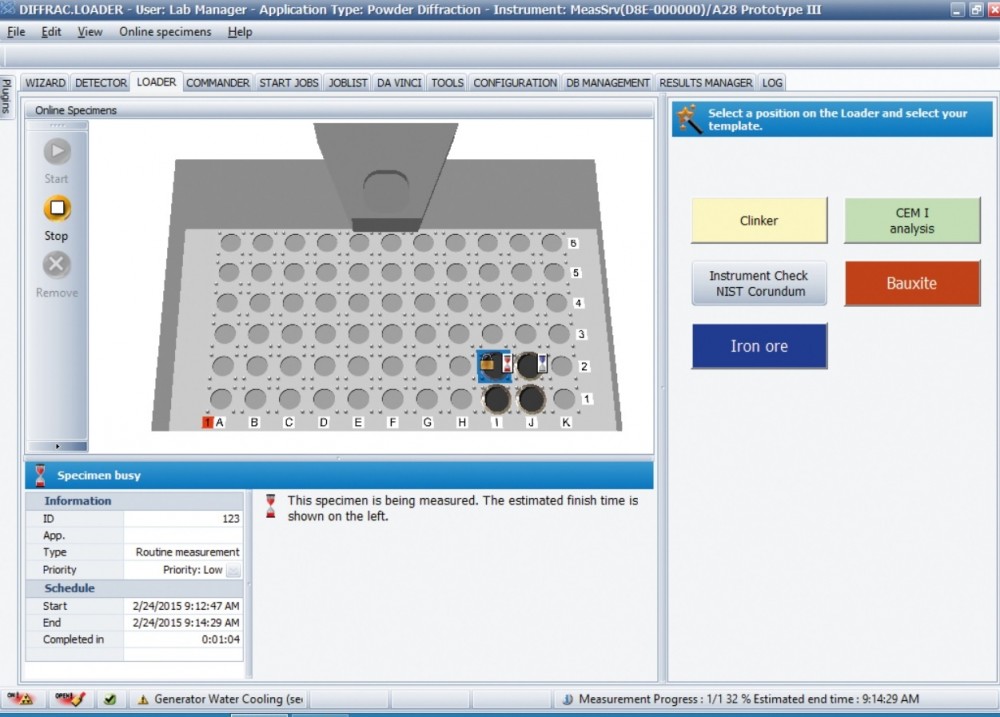Screen dimensions: 1000x717
Task: Click the Generator Water Cooling warning
Action: [220, 699]
